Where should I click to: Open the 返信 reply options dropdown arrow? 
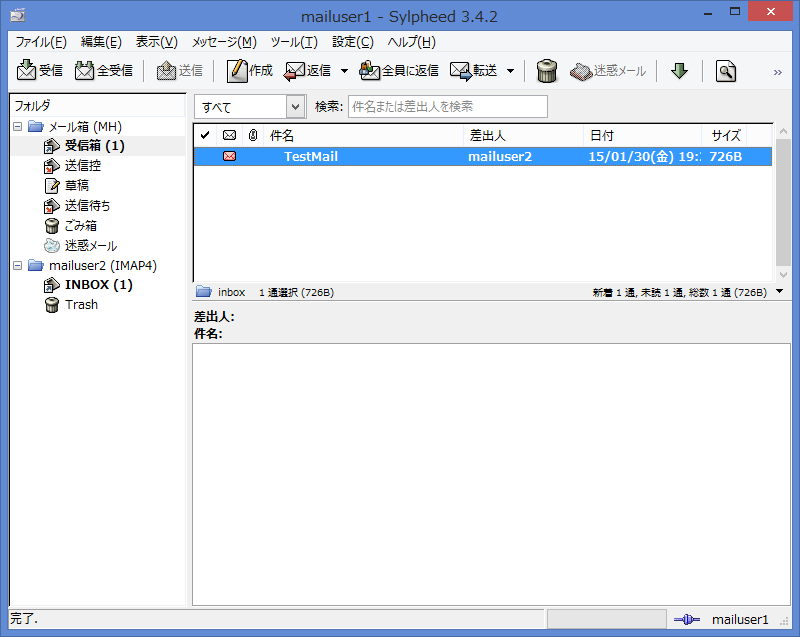(x=344, y=71)
